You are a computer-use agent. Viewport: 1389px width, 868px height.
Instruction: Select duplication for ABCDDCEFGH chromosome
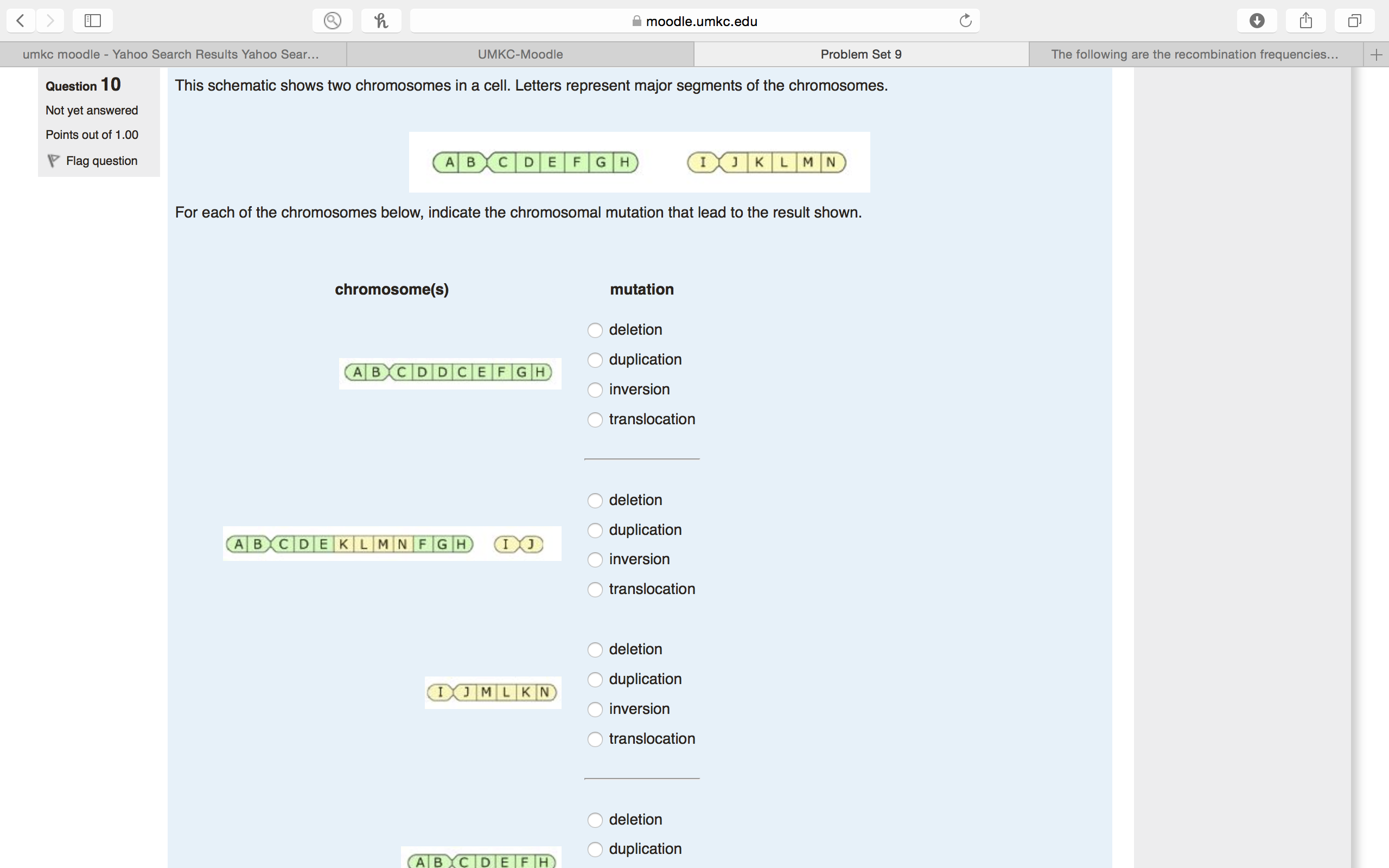[595, 361]
